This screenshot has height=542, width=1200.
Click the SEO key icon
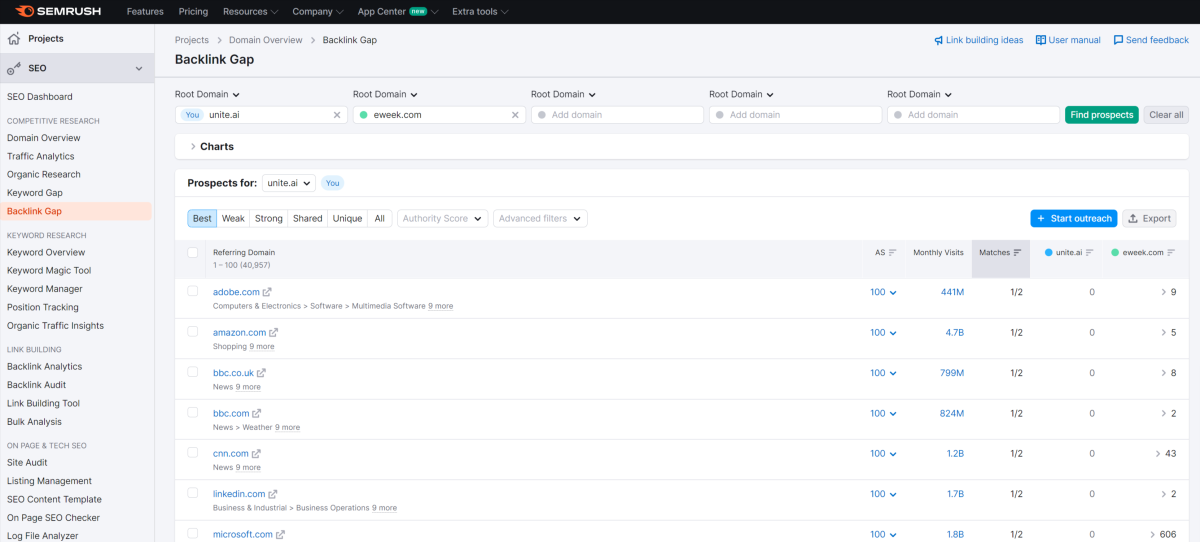(x=14, y=68)
